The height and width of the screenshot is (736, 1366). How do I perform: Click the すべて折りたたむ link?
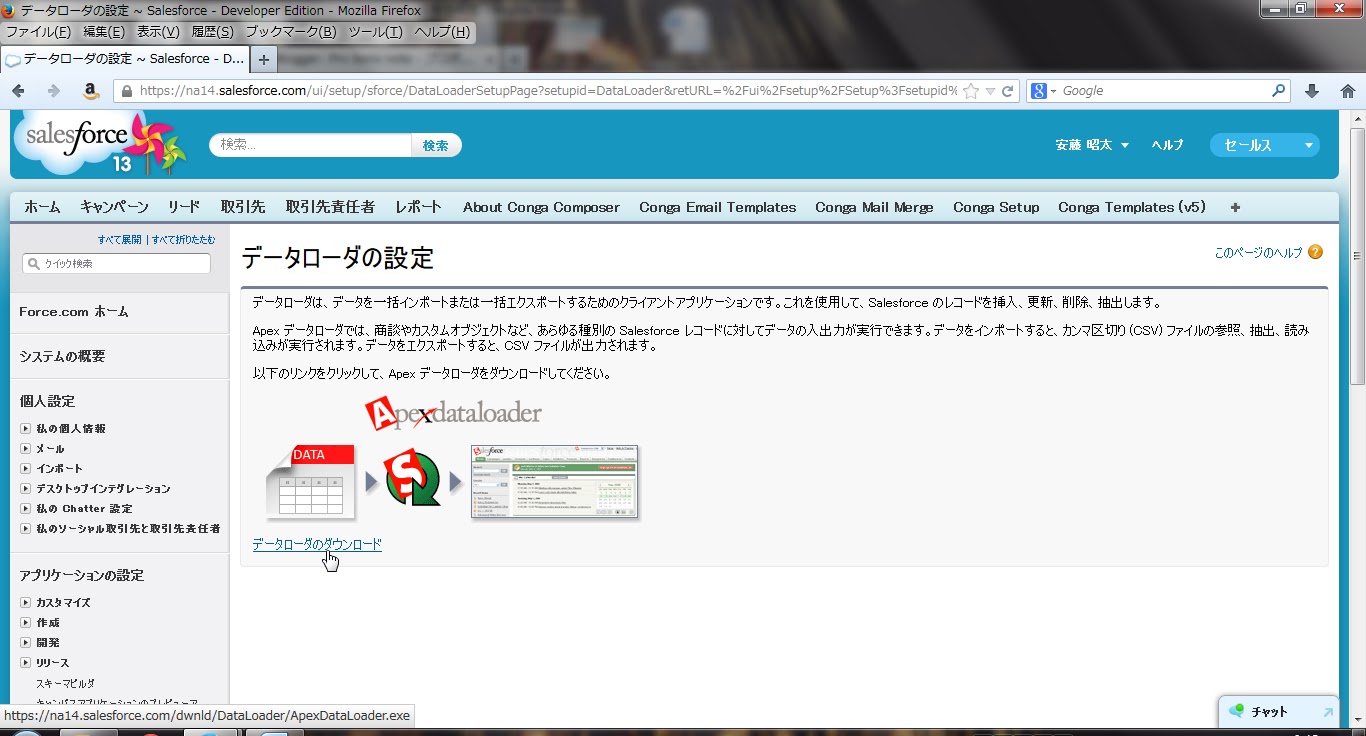tap(183, 240)
